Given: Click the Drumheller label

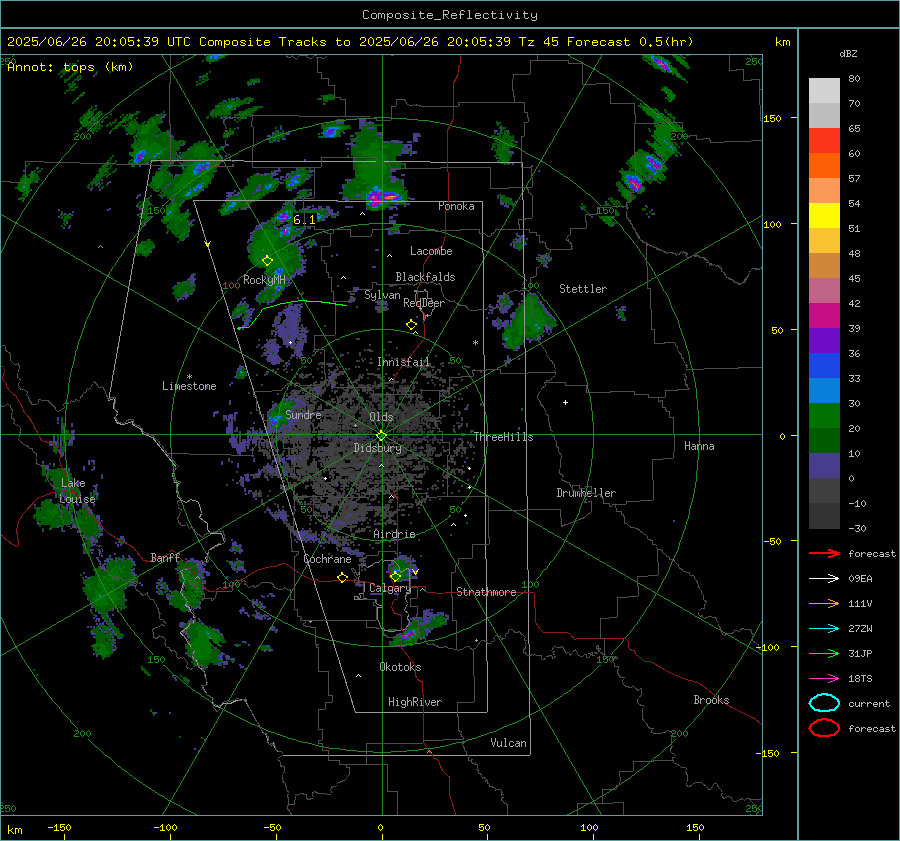Looking at the screenshot, I should [586, 493].
